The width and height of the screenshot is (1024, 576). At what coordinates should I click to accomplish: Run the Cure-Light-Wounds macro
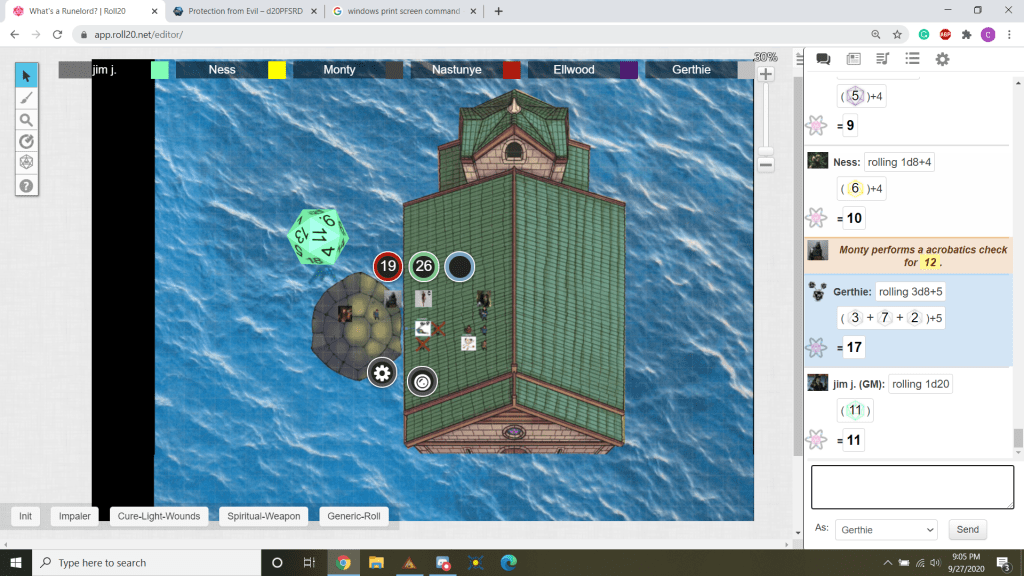[x=159, y=516]
